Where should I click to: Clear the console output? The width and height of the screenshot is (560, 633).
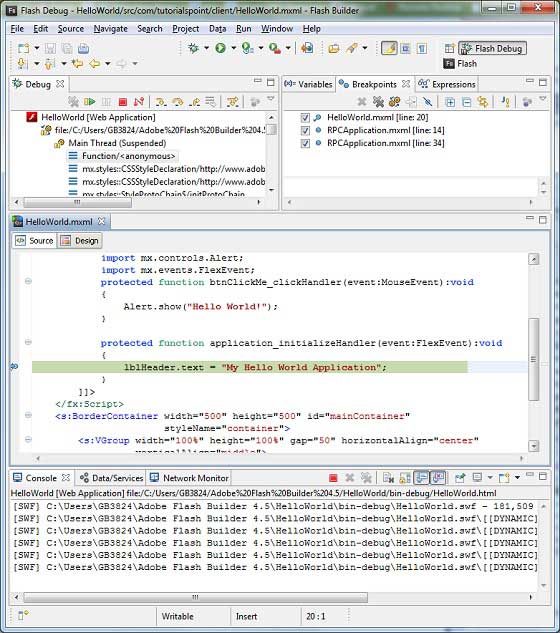388,478
